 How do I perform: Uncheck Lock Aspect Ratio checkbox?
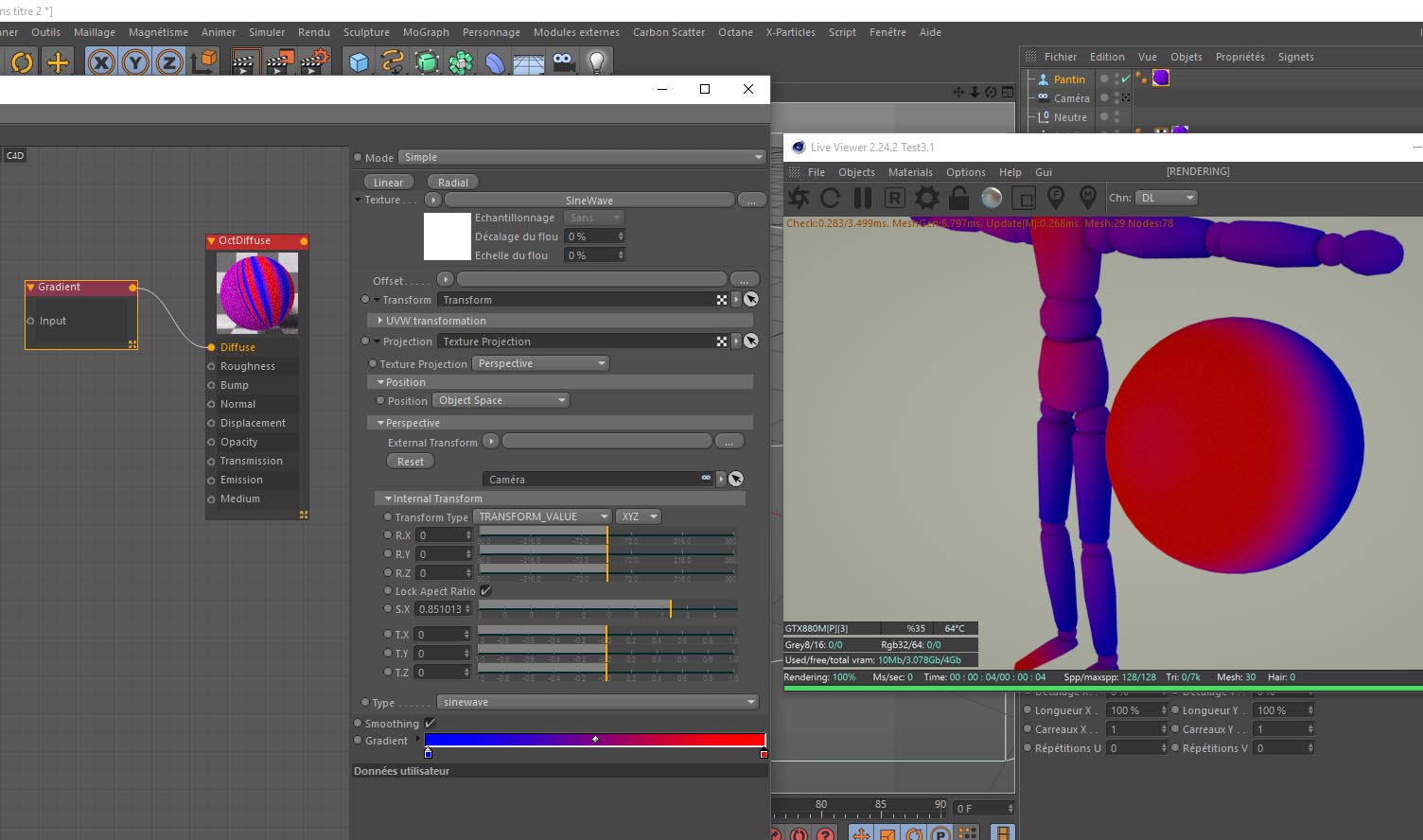point(485,591)
